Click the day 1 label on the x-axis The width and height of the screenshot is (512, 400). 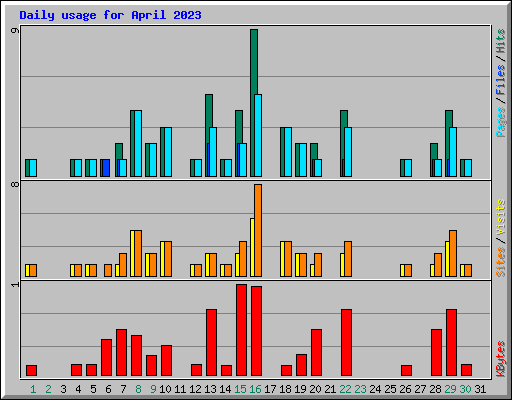click(x=33, y=389)
